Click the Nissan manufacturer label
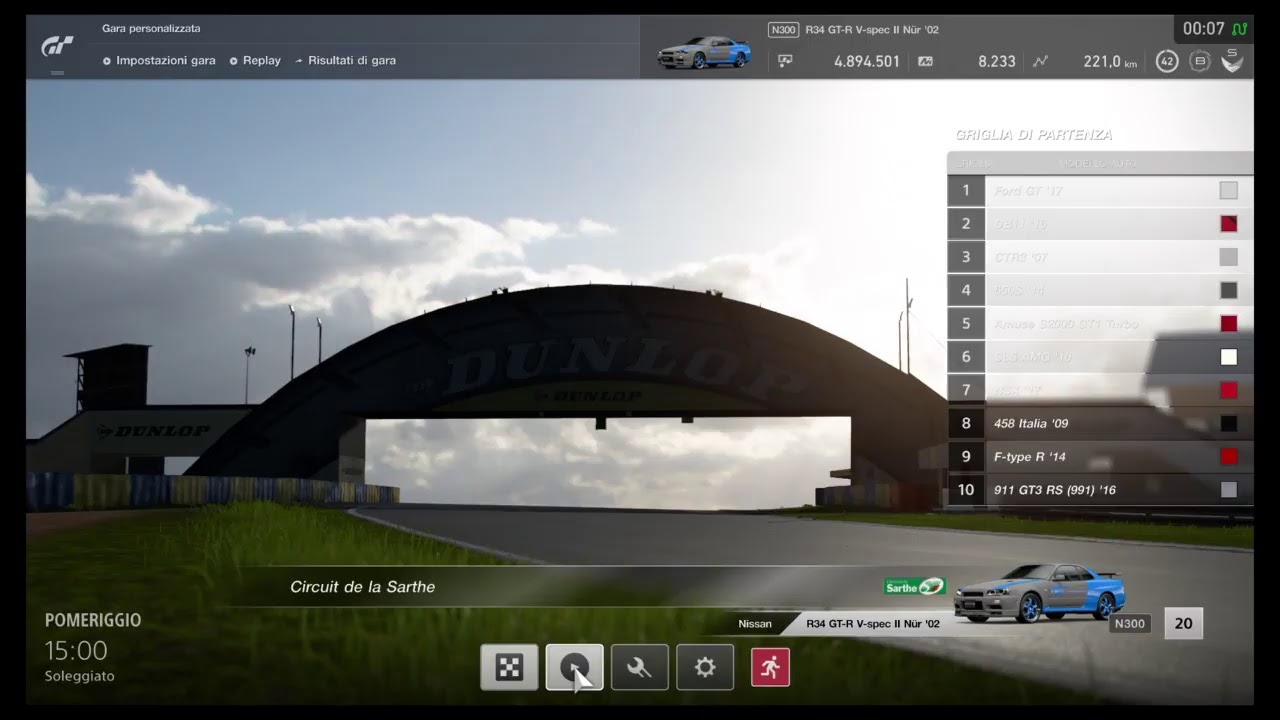This screenshot has width=1280, height=720. pos(755,624)
